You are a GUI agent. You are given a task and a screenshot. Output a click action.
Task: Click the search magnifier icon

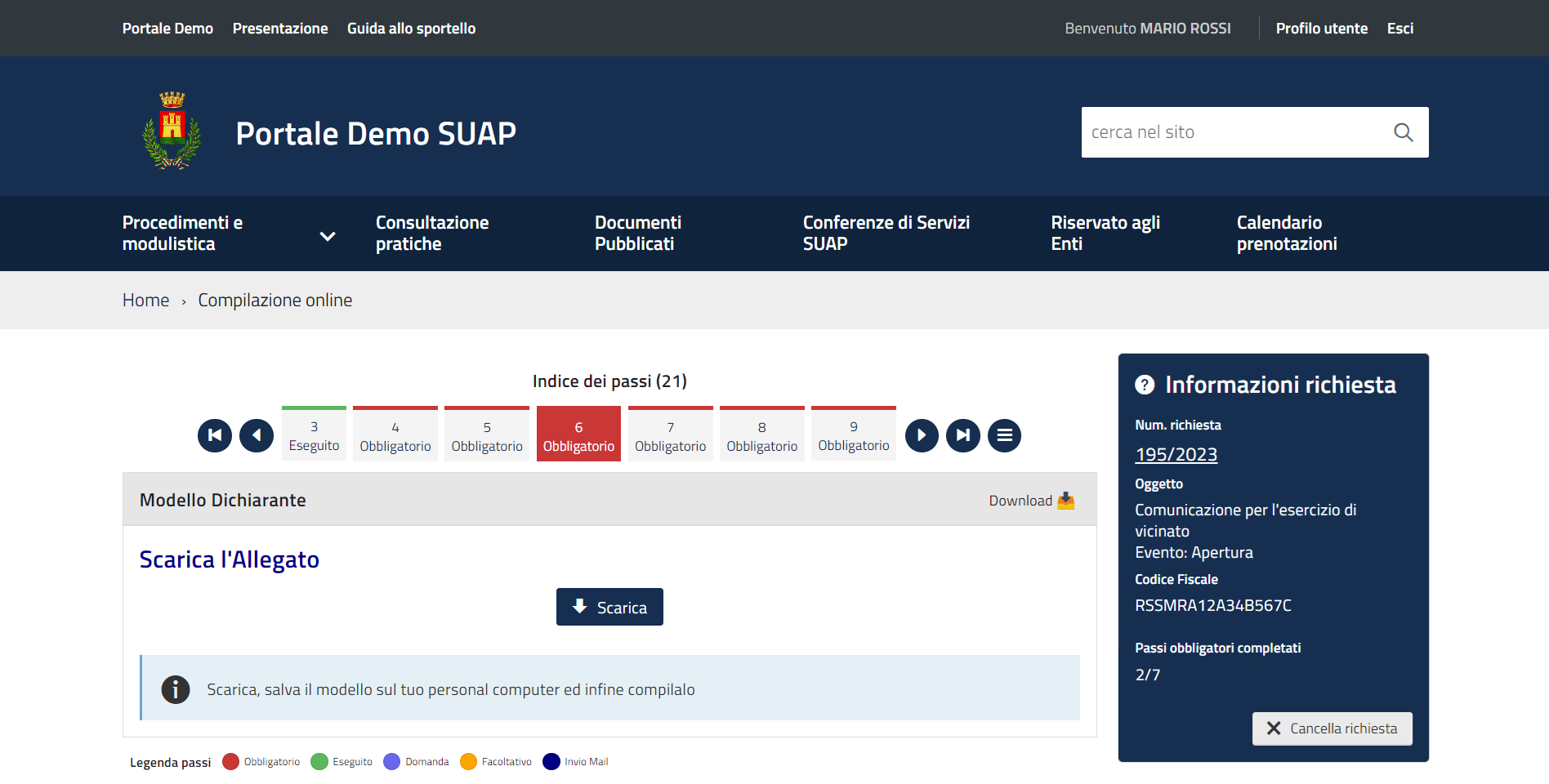[x=1403, y=132]
